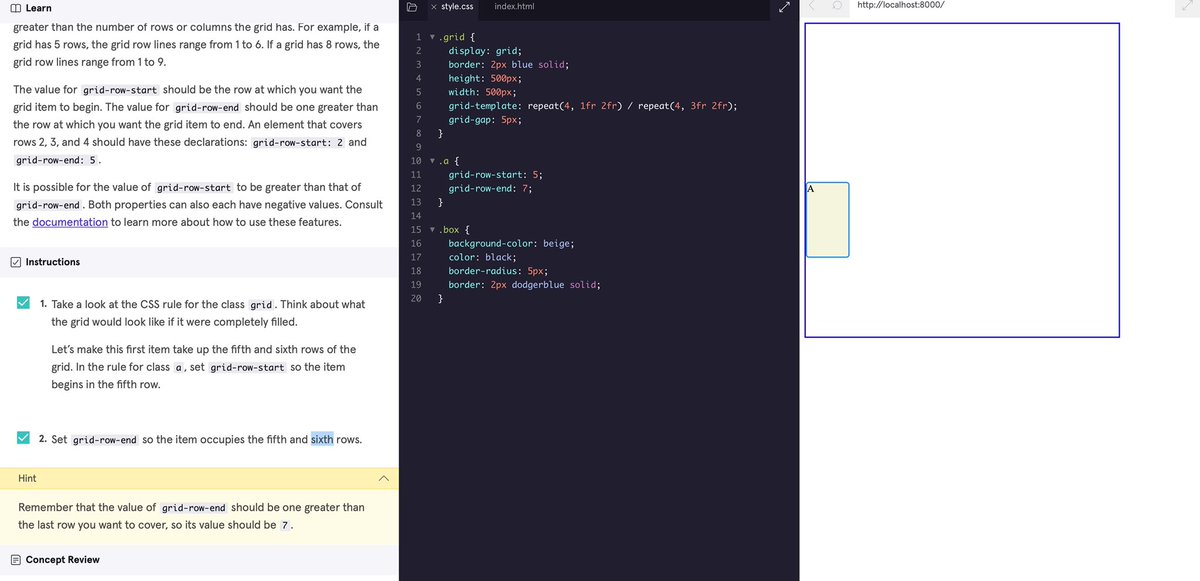Click the Hint header label

28,479
